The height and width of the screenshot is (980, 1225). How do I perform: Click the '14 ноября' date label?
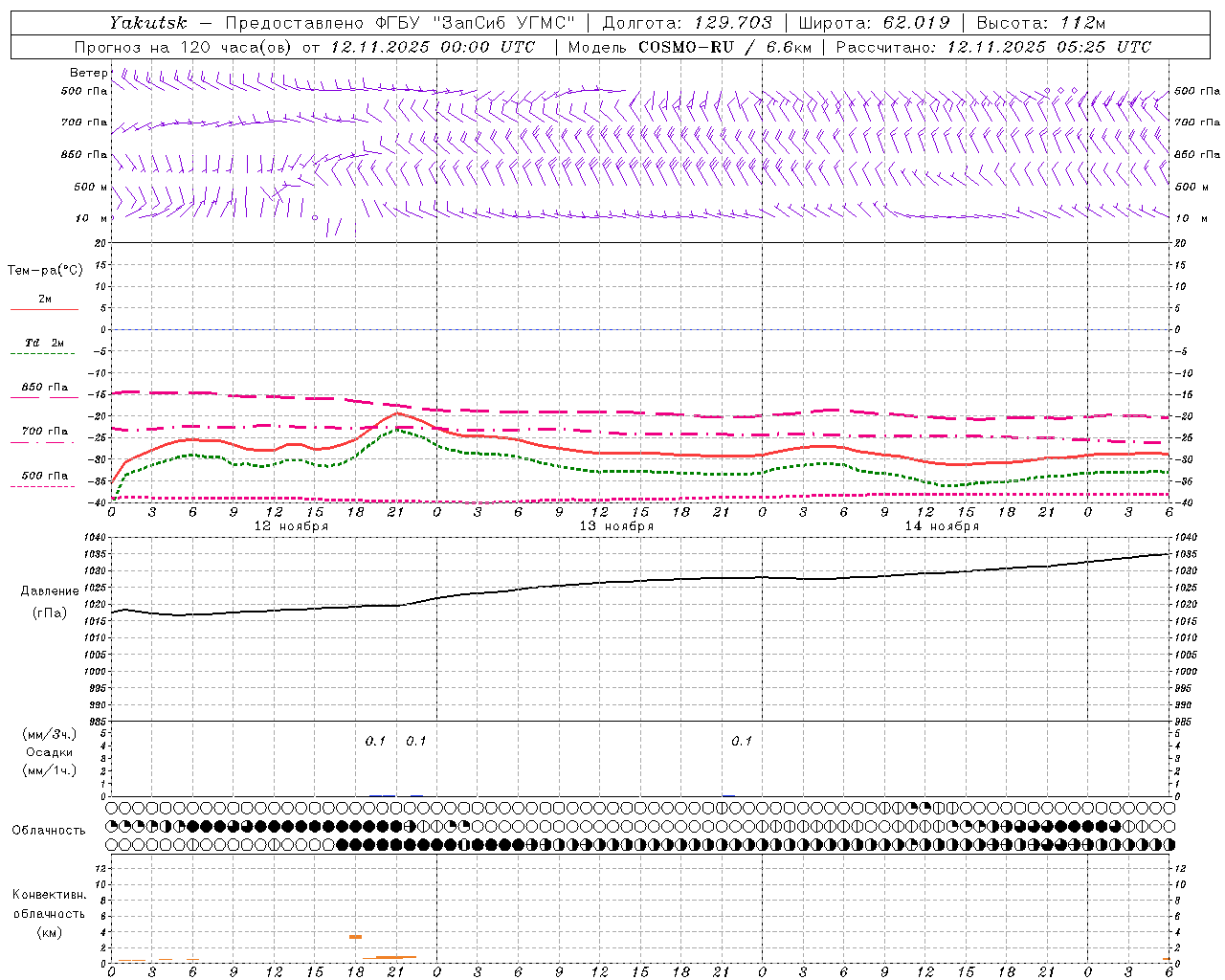[942, 526]
